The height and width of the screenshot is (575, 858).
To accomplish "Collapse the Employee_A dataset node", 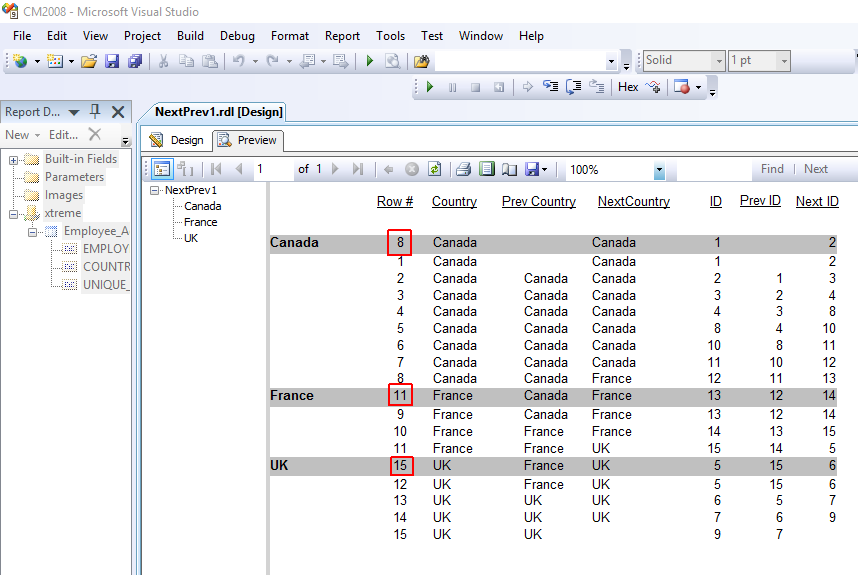I will (x=32, y=232).
